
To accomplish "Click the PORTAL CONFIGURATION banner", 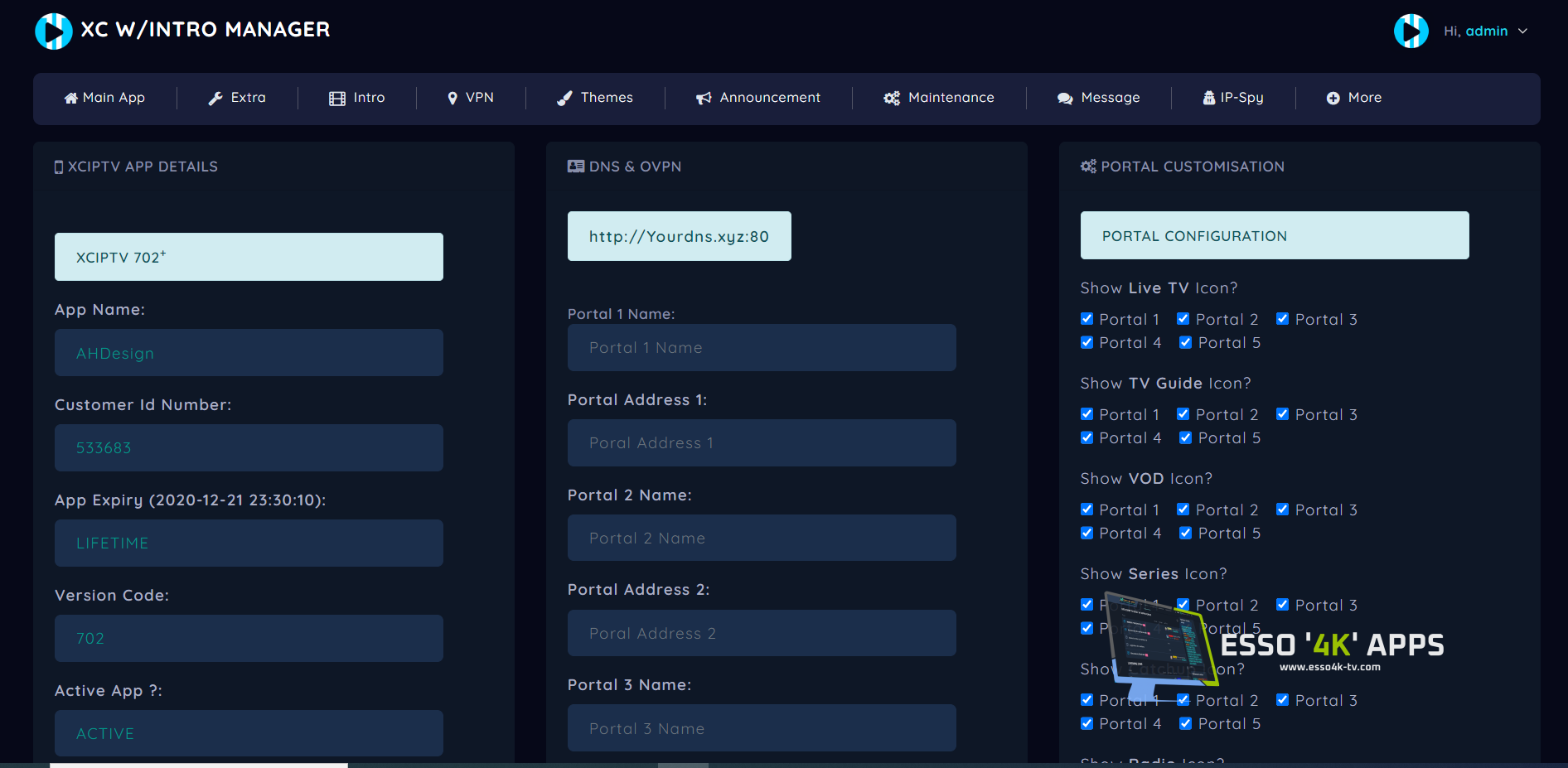I will [1274, 236].
